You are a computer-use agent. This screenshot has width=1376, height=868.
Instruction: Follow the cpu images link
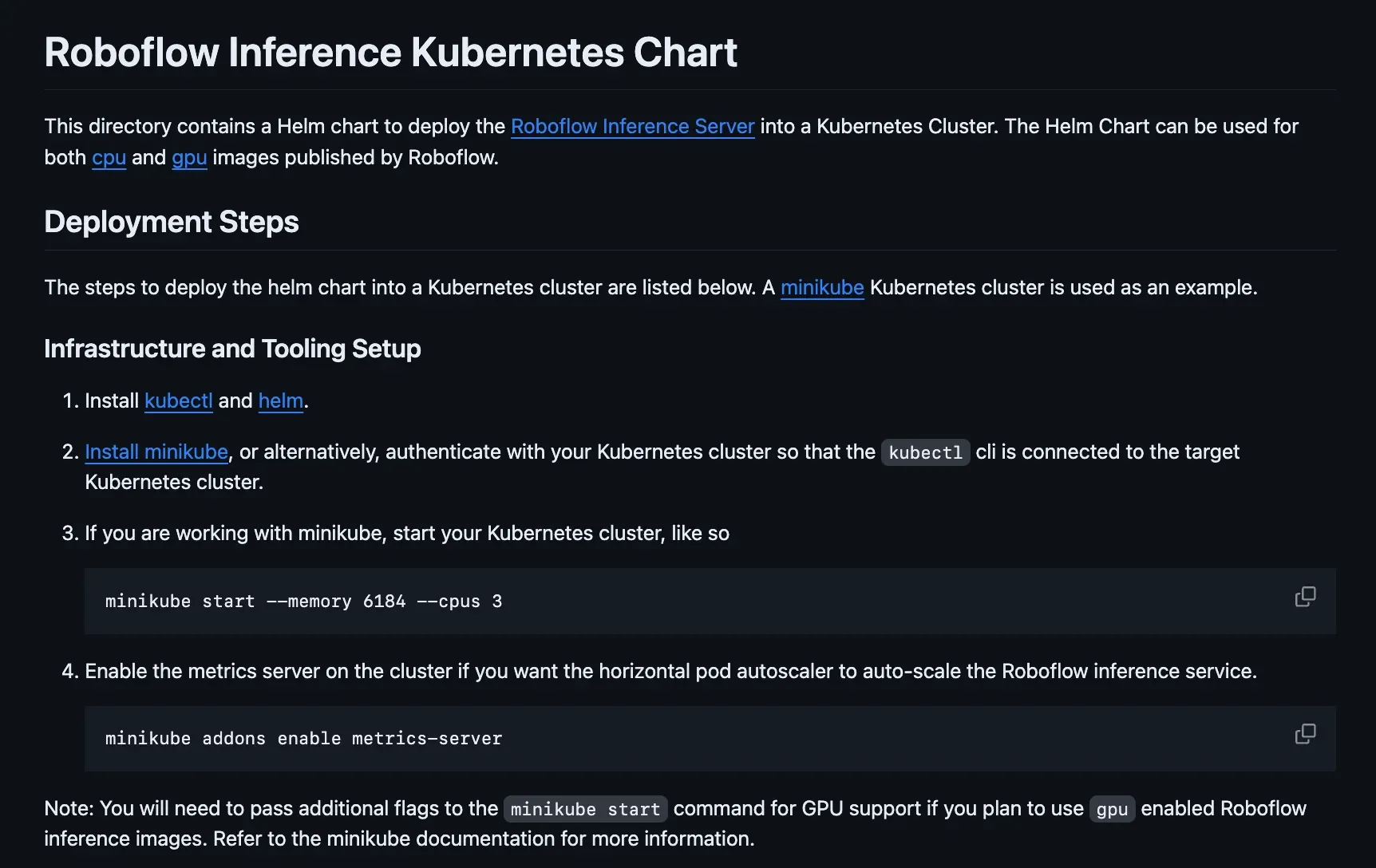tap(109, 157)
